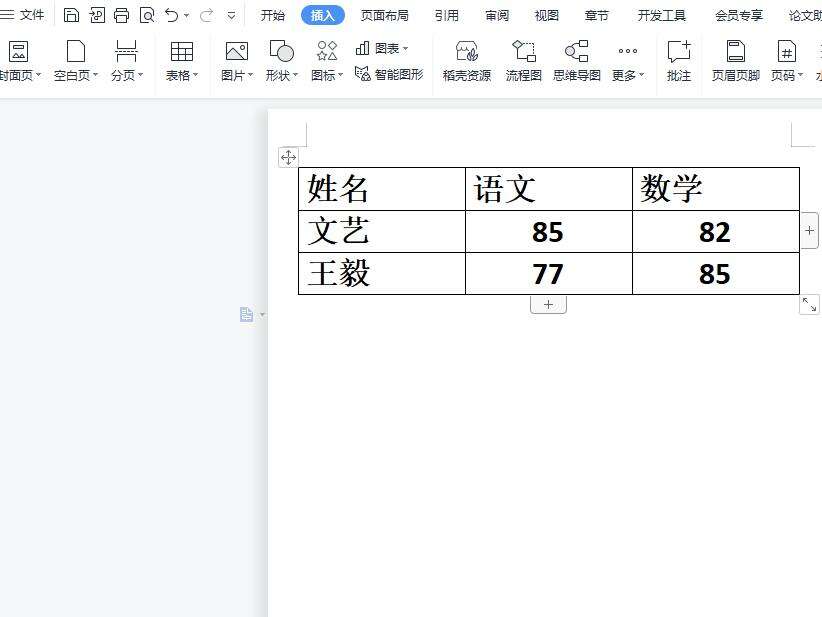Open the 开发工具 tab
822x617 pixels.
click(x=662, y=16)
